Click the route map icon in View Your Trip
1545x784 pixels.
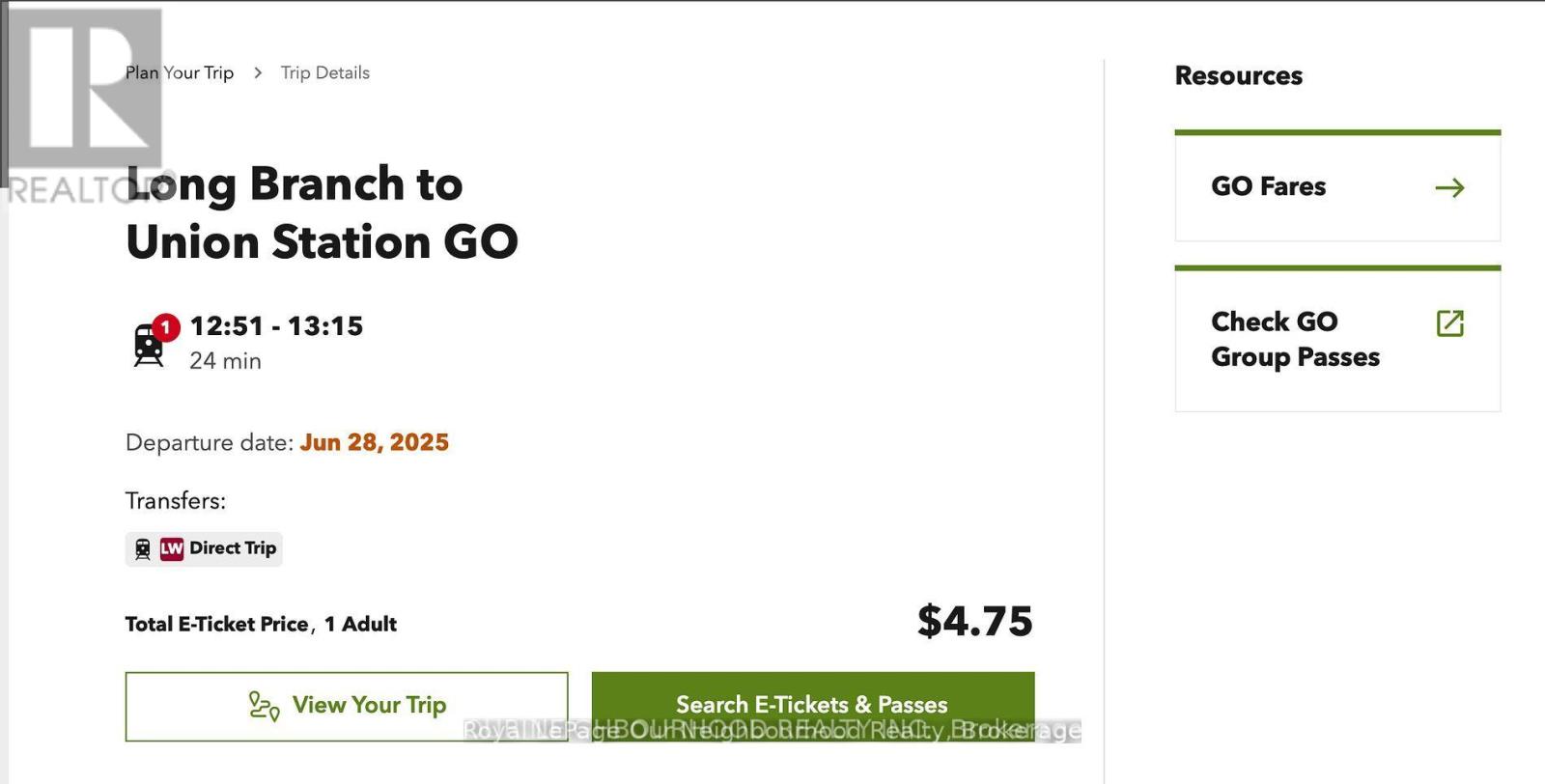[x=264, y=706]
